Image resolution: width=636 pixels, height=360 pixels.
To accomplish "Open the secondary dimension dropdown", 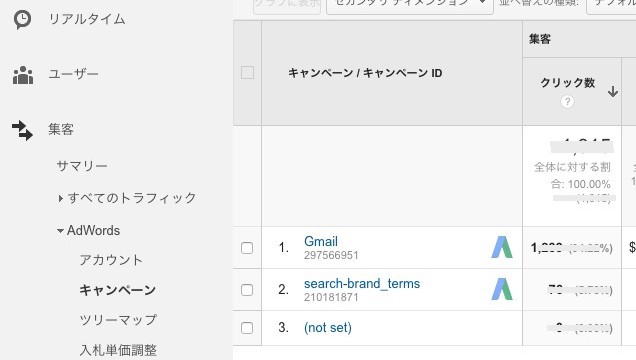I will [410, 4].
